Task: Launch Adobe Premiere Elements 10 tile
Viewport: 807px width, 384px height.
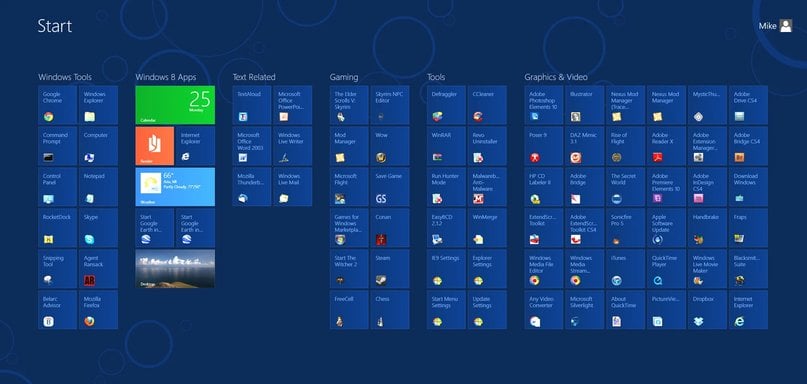Action: pos(666,187)
